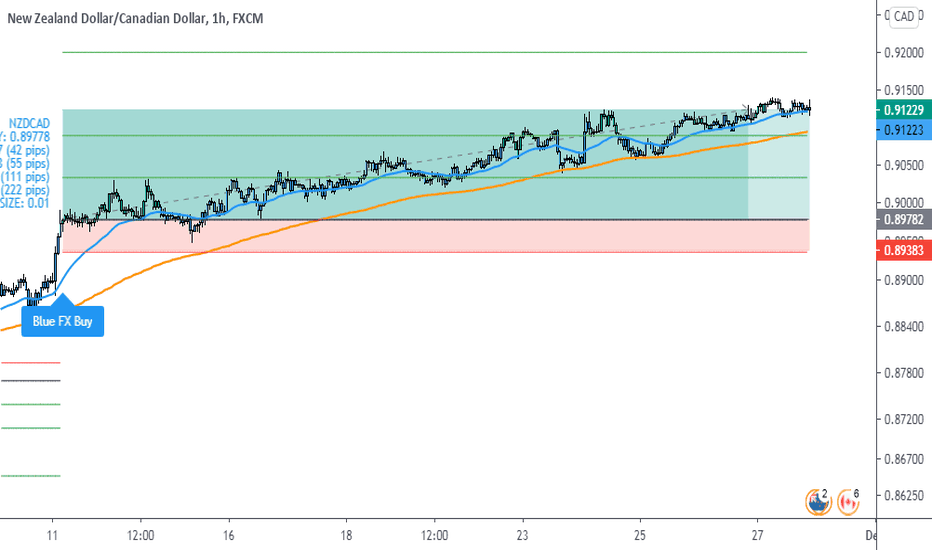932x550 pixels.
Task: Open the CAD currency selector
Action: 904,16
